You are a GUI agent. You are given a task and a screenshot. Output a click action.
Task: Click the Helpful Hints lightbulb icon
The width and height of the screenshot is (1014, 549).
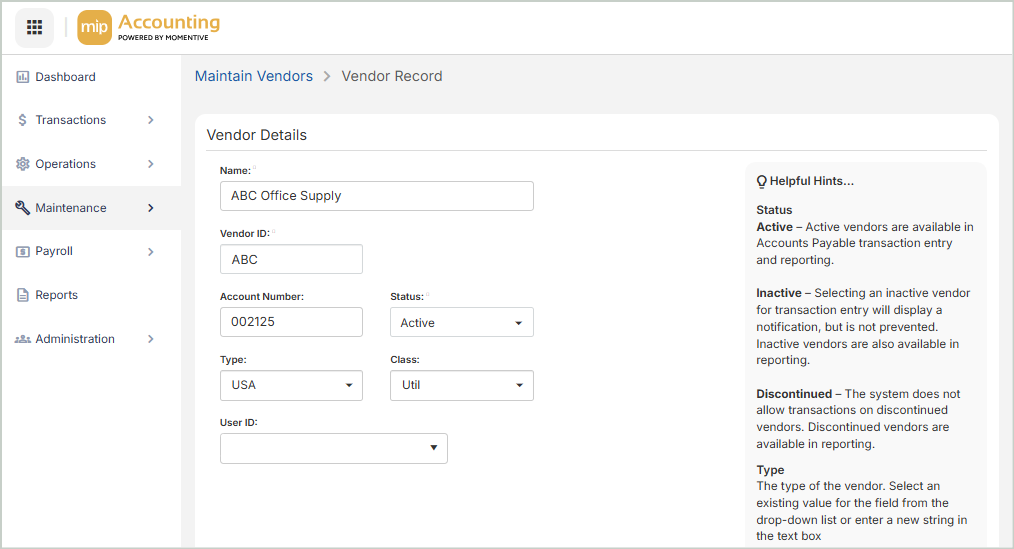[761, 181]
